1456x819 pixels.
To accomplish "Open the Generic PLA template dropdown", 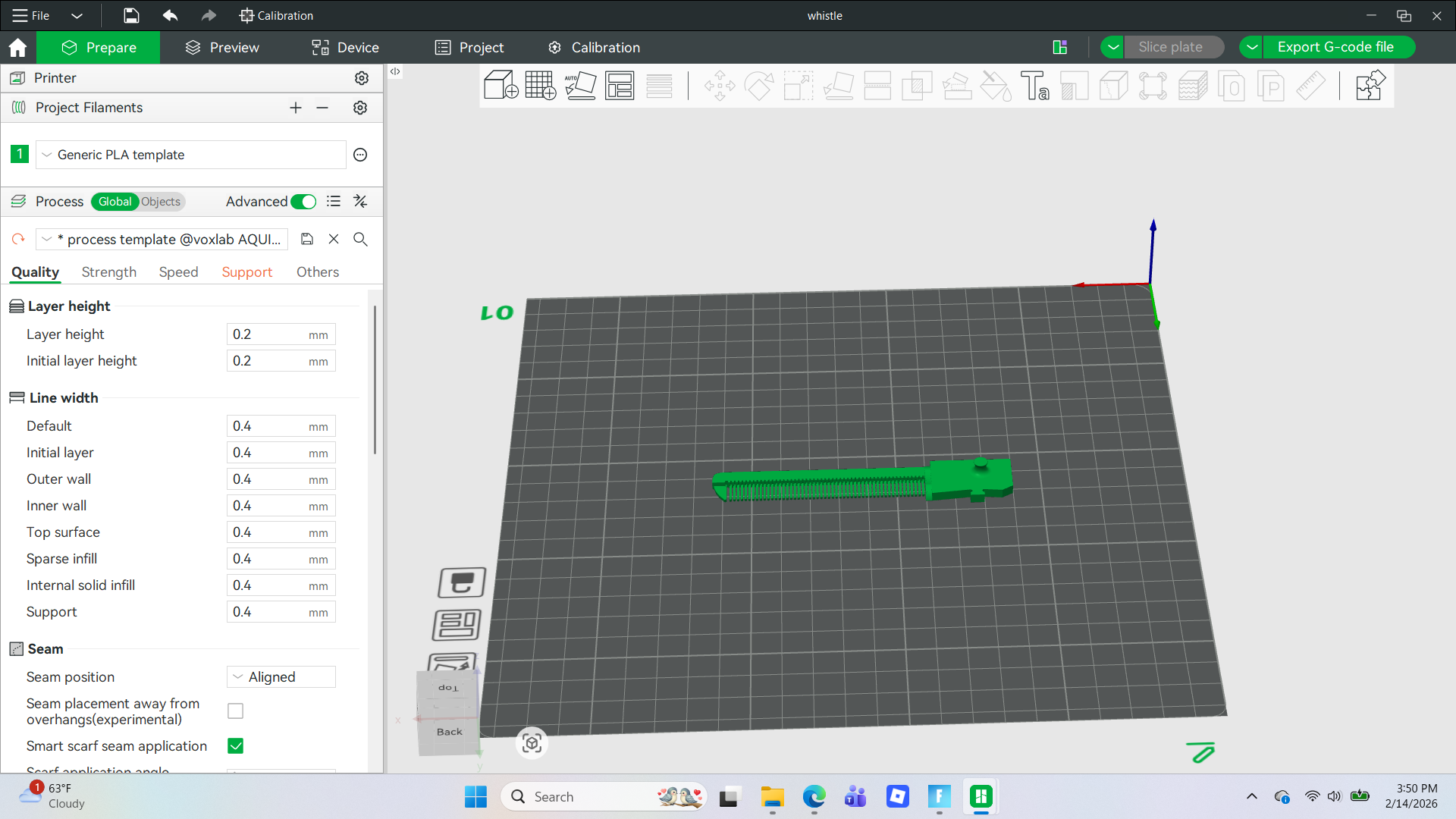I will (x=191, y=155).
